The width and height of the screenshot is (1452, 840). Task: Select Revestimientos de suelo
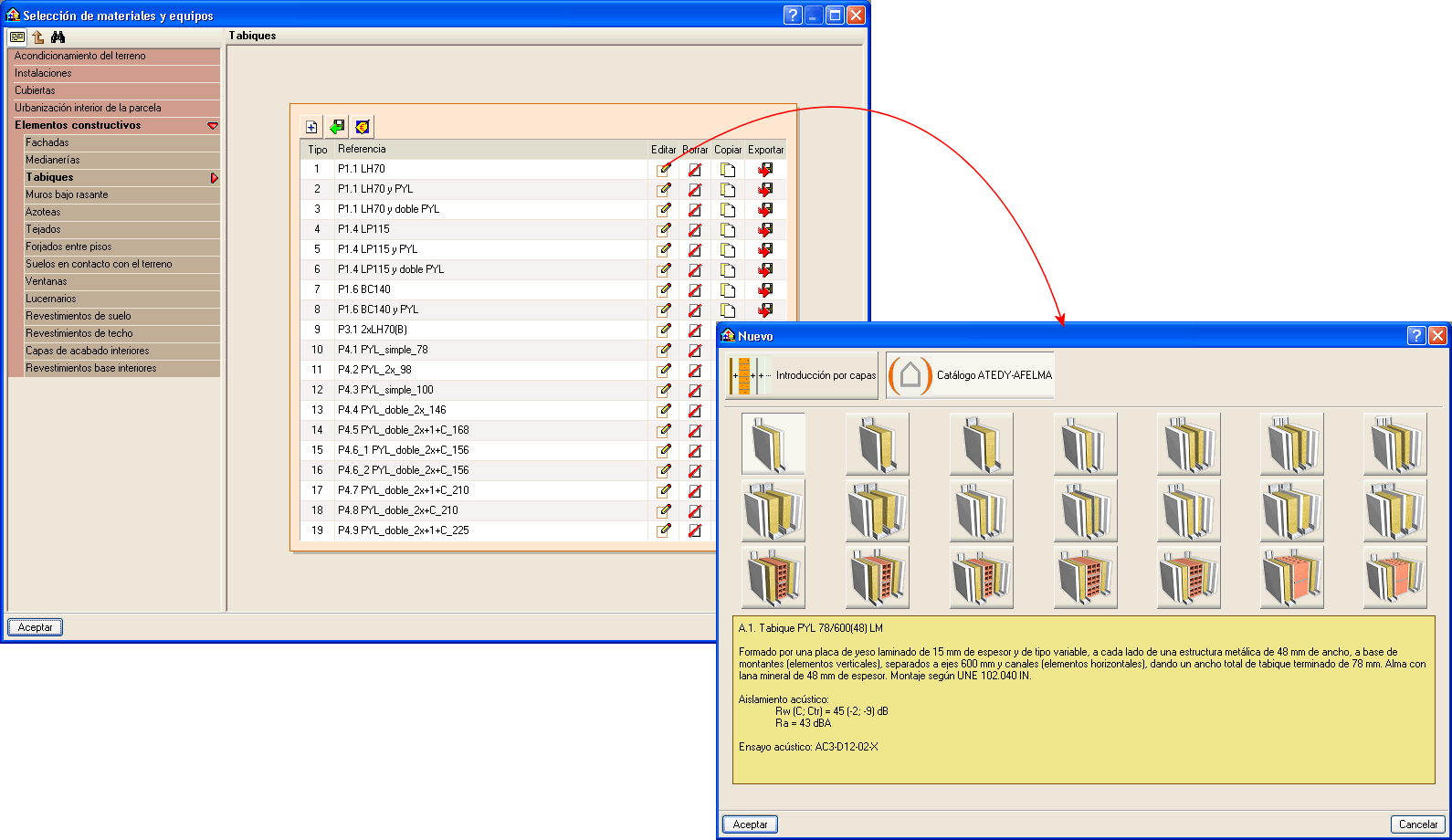point(121,316)
